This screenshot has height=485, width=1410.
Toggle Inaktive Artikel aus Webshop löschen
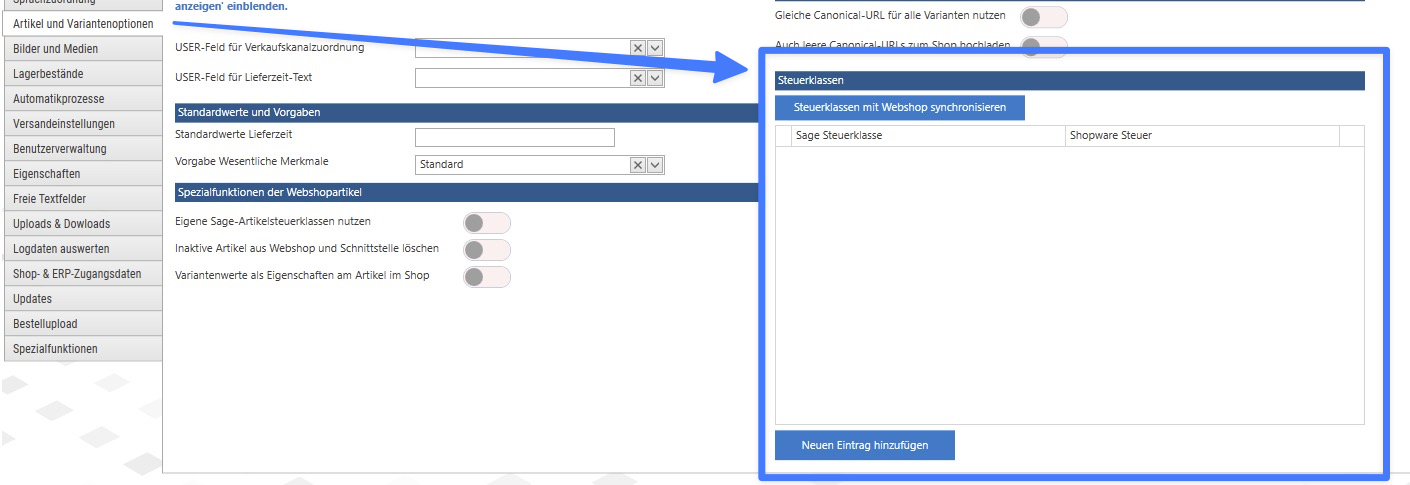(x=486, y=250)
